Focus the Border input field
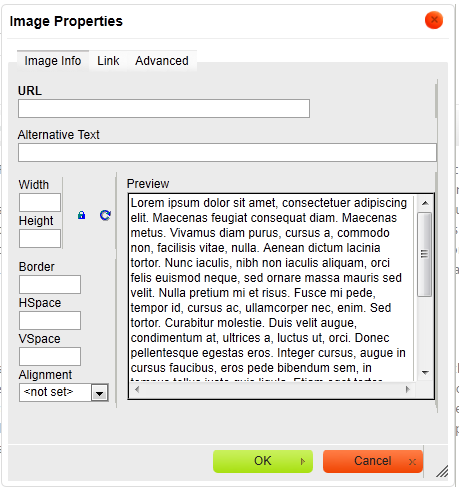Screen dimensions: 459x491 click(50, 284)
